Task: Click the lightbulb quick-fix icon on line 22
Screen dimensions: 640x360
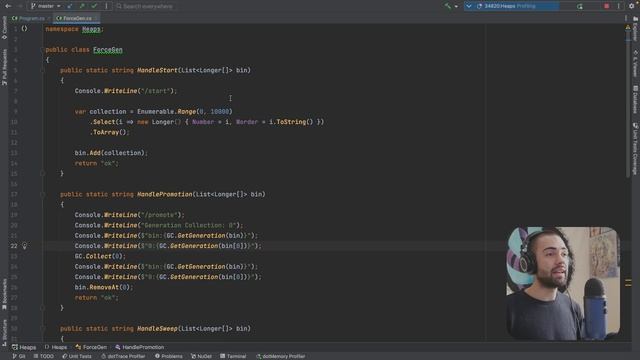Action: [x=24, y=246]
